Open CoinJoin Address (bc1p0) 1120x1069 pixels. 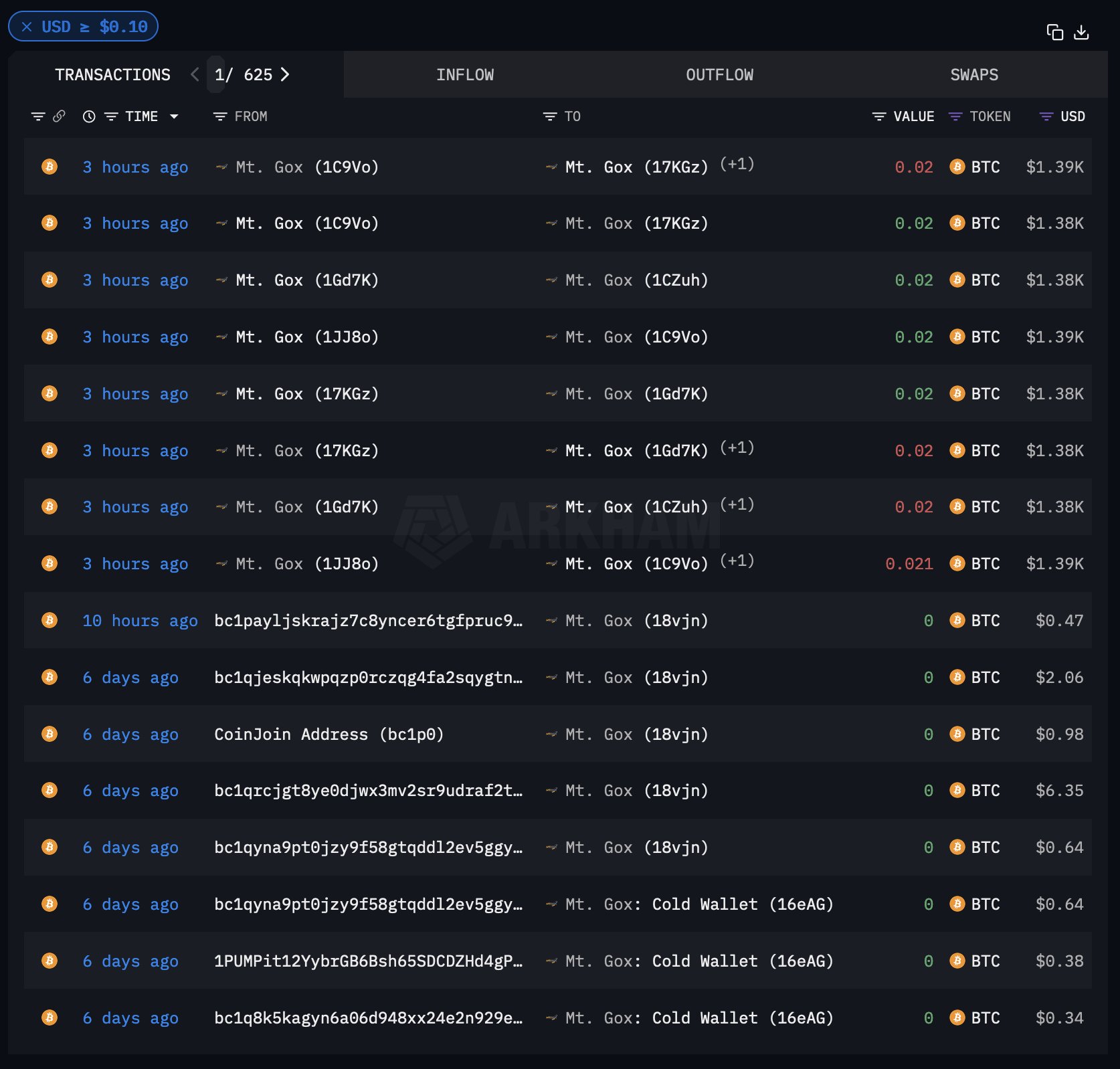pos(329,735)
